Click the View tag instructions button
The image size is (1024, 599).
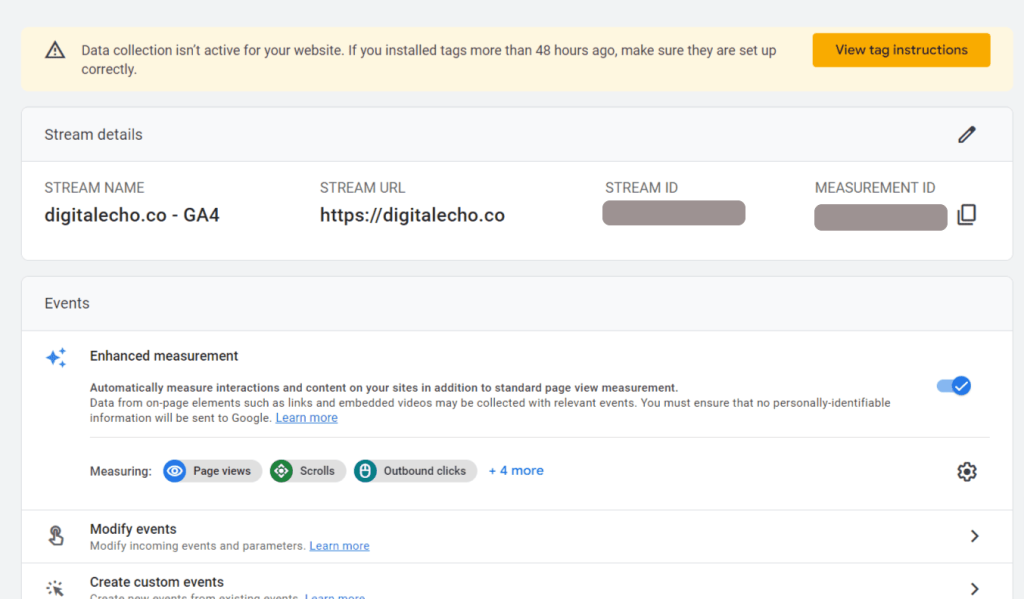901,50
